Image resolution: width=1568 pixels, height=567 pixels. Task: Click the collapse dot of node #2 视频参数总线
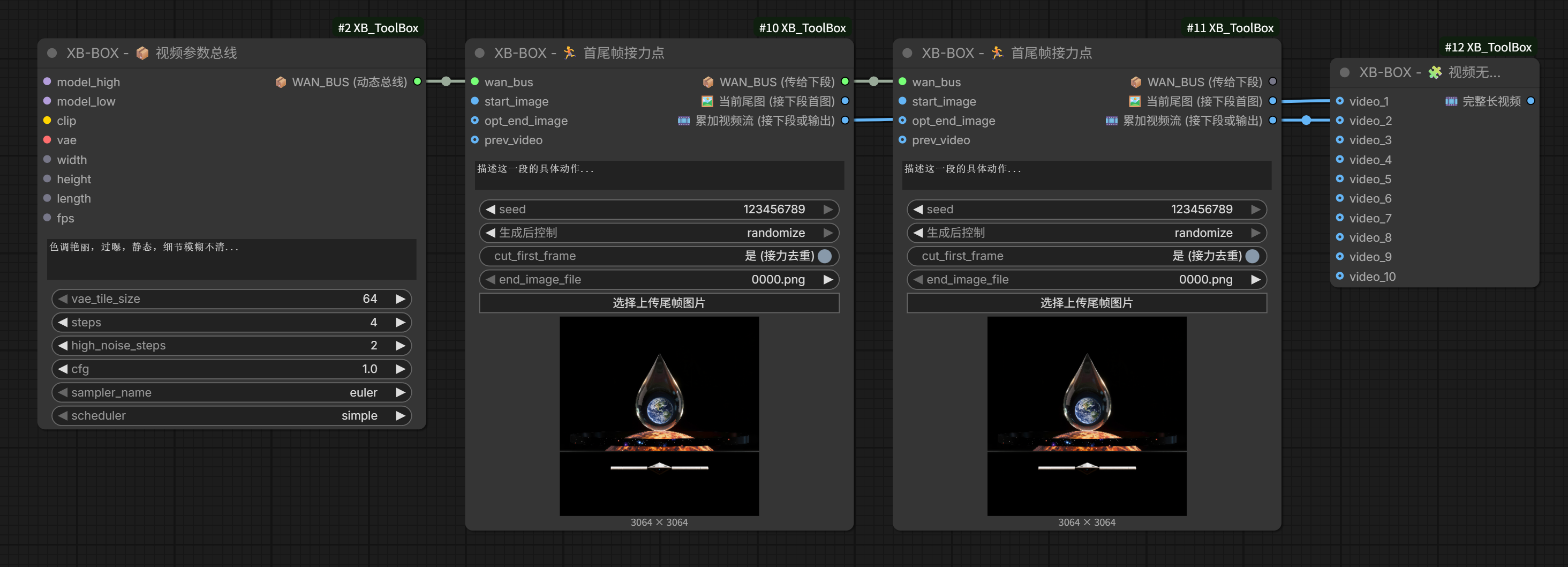(x=52, y=53)
